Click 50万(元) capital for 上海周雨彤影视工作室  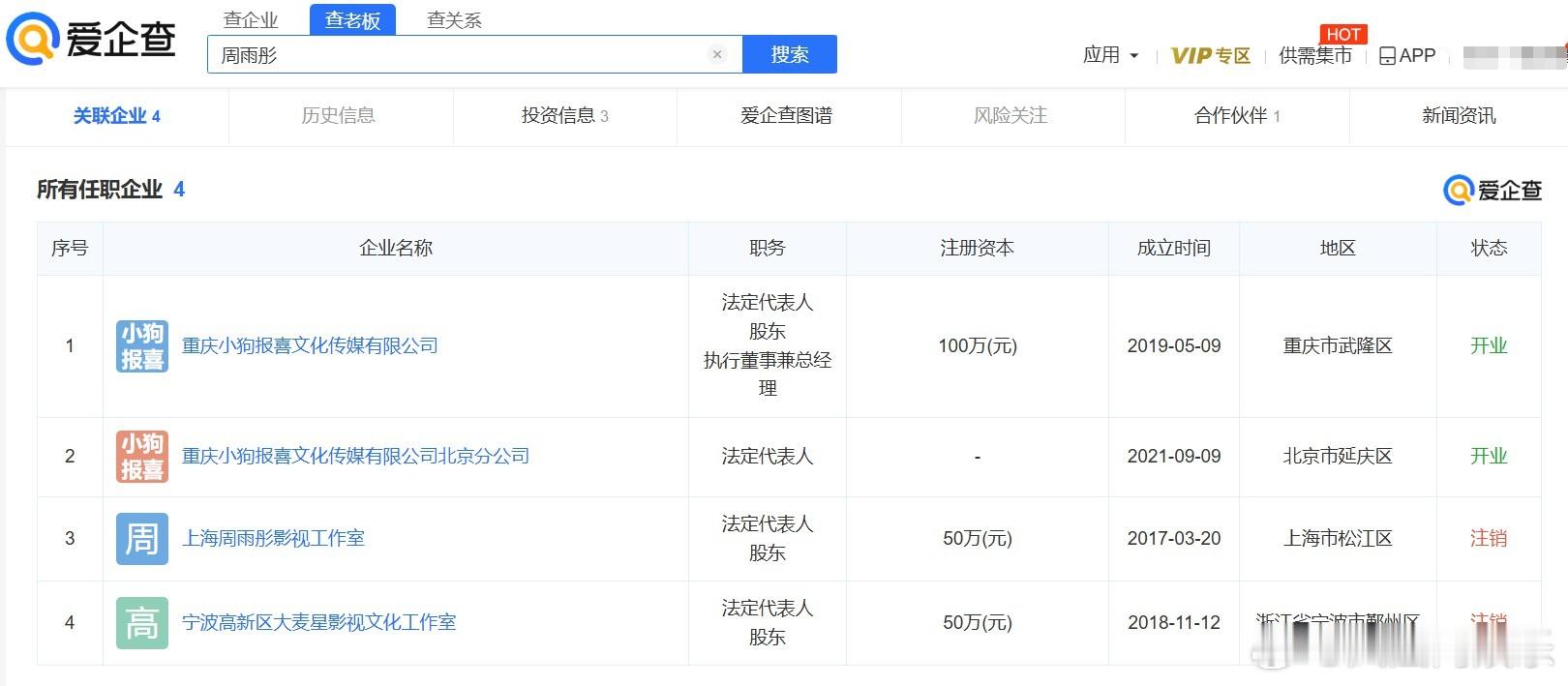click(x=978, y=539)
